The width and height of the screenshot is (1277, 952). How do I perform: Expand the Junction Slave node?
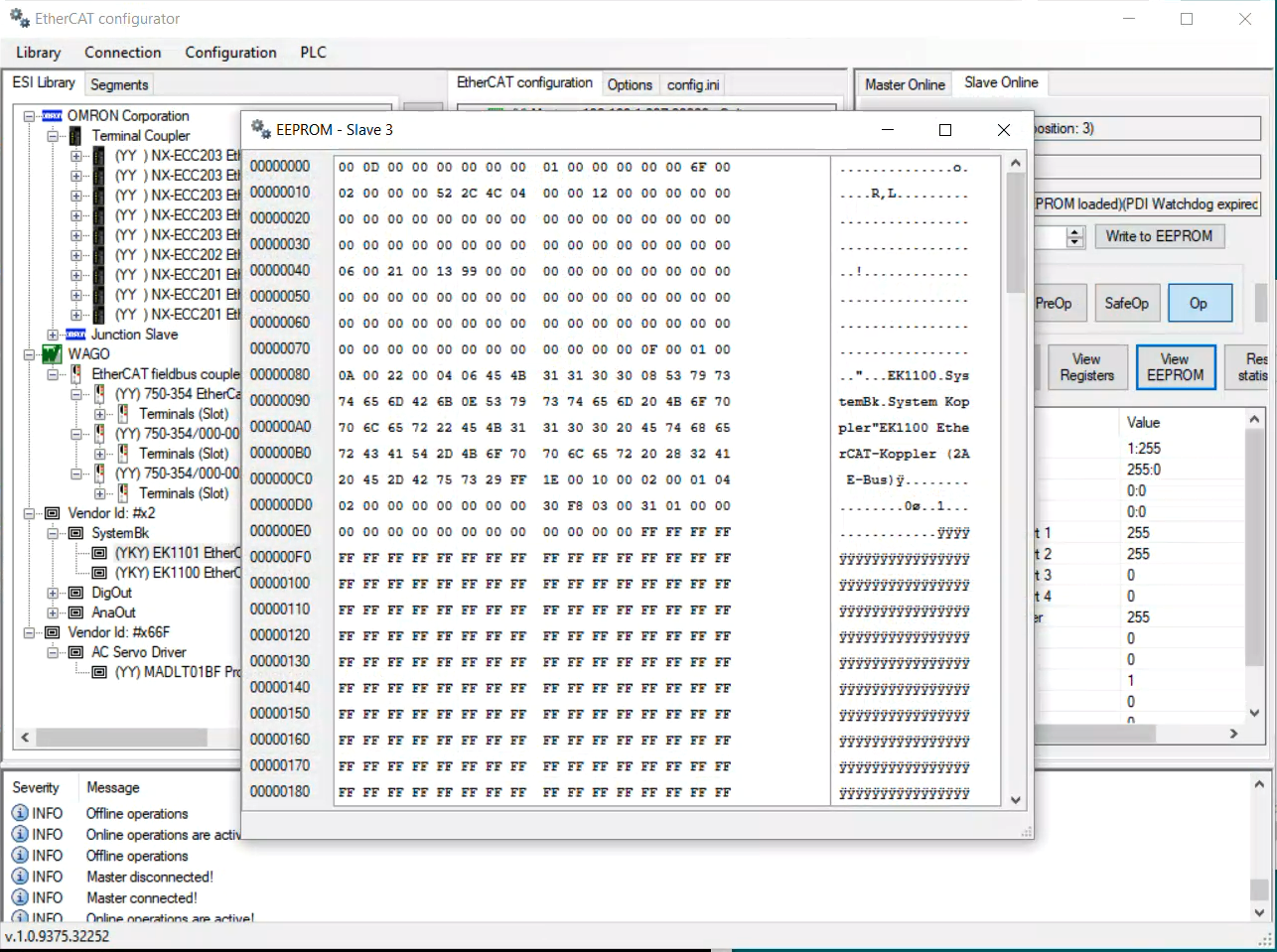pos(53,335)
